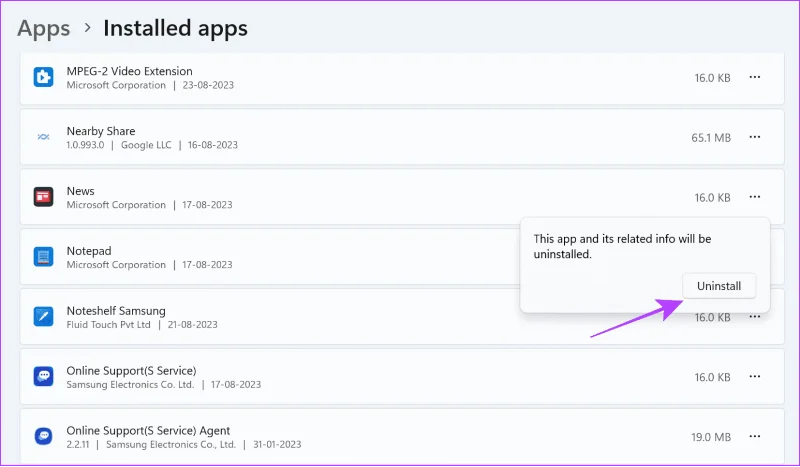Select the News app name
This screenshot has width=800, height=467.
coord(81,191)
